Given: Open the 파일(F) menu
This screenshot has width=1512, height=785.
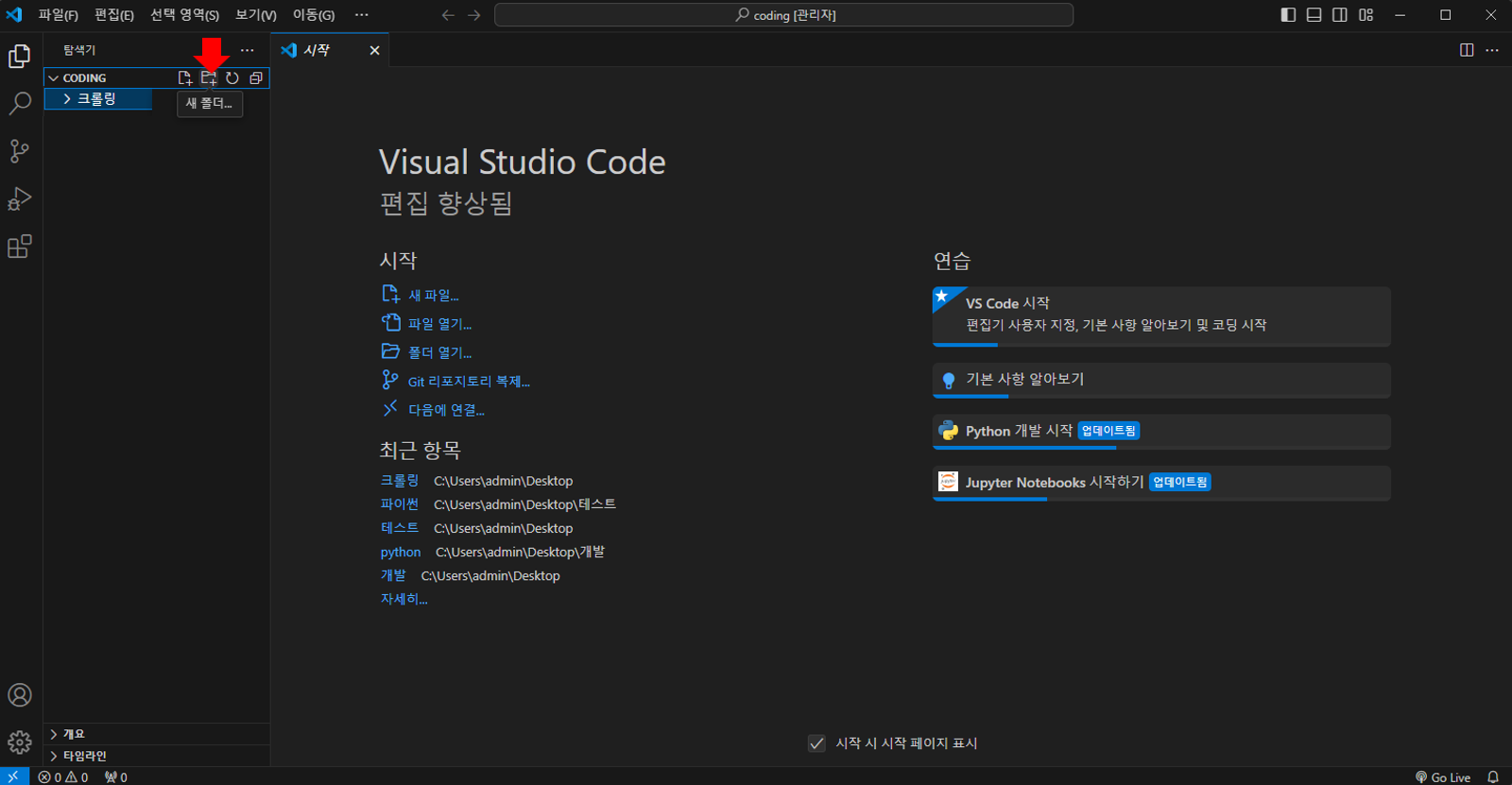Looking at the screenshot, I should 59,15.
